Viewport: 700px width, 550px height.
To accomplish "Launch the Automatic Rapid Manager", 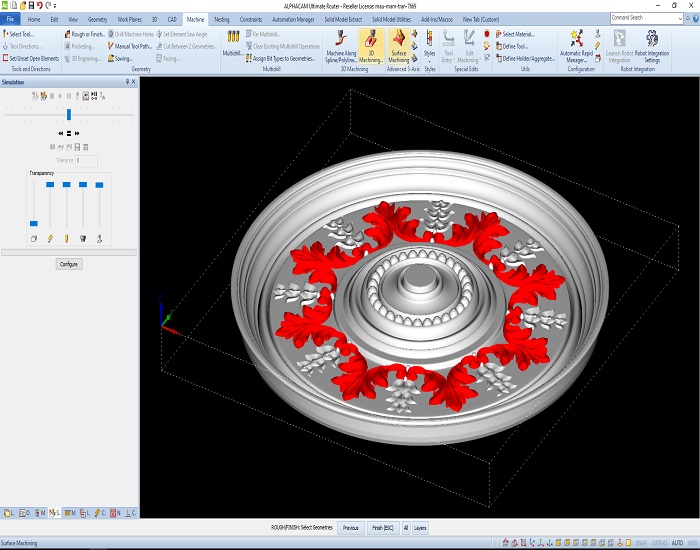I will pos(576,46).
